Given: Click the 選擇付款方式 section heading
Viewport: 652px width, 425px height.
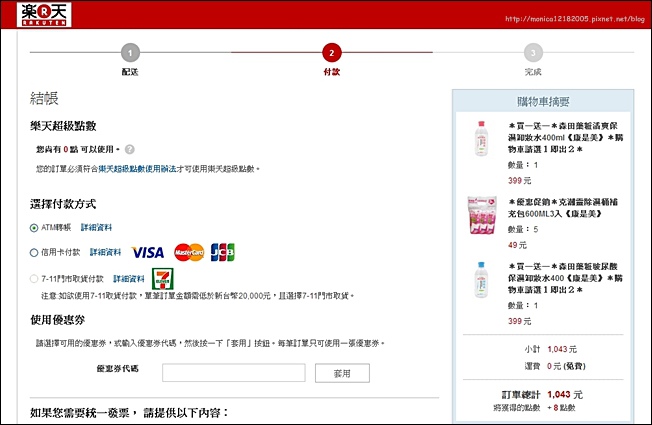Looking at the screenshot, I should [63, 204].
